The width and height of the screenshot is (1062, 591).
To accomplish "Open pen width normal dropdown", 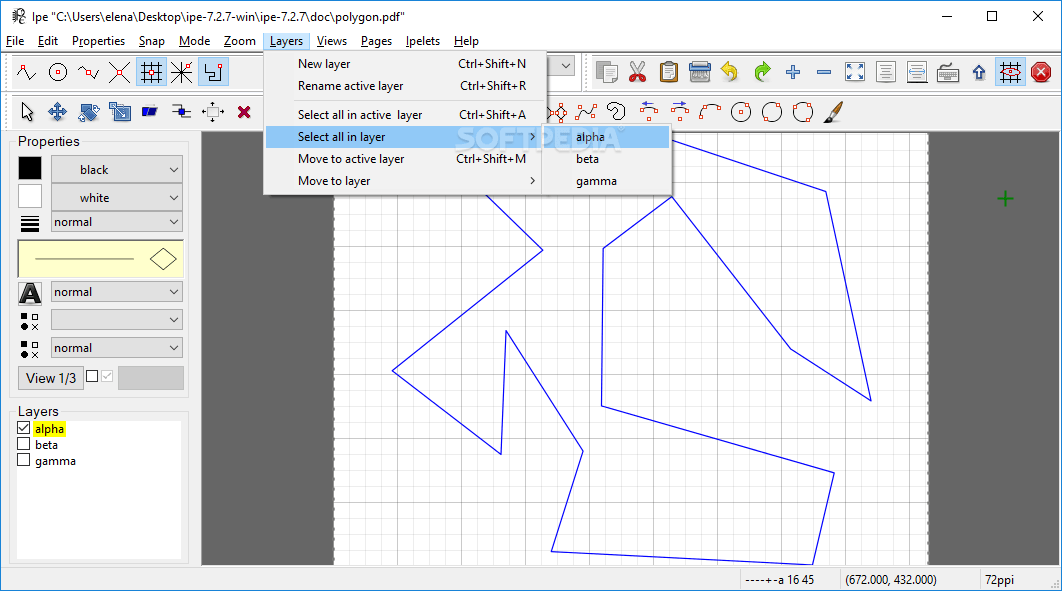I will coord(117,222).
